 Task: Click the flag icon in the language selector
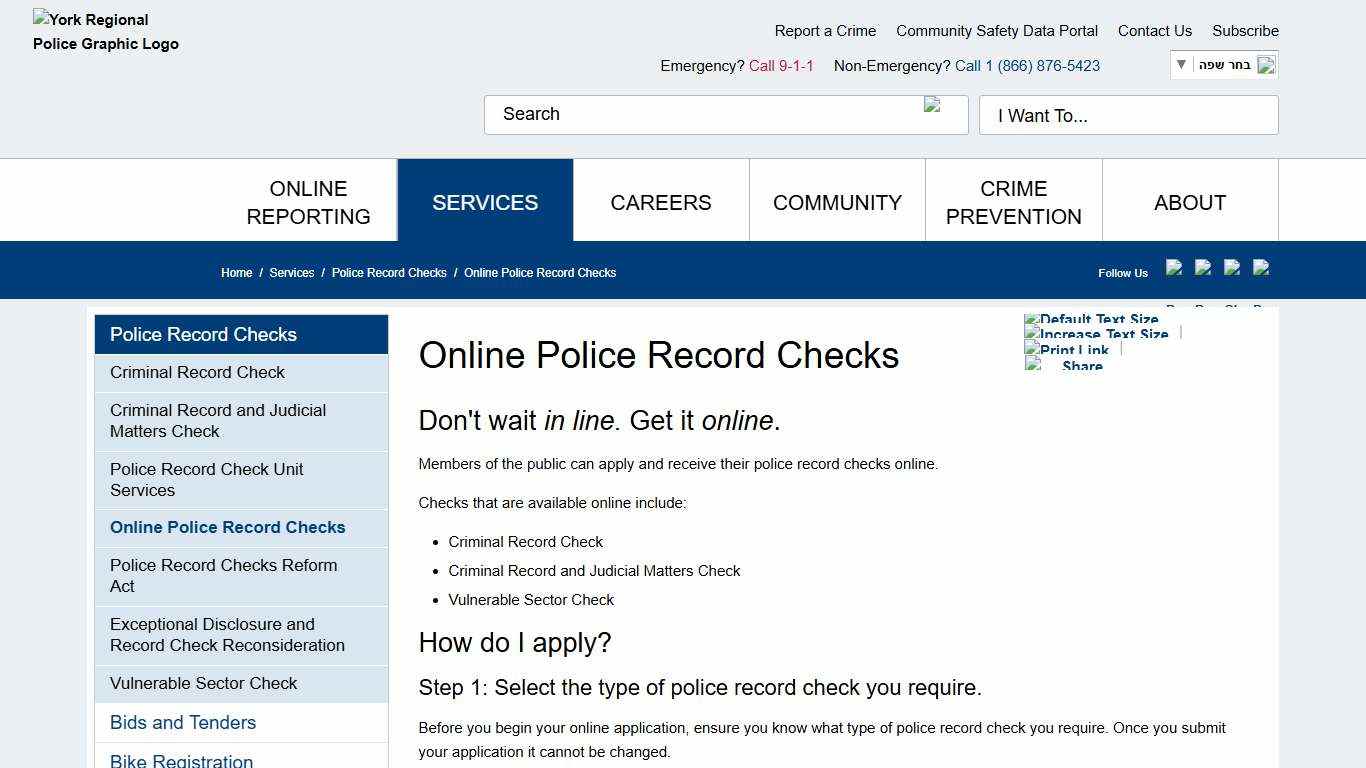pyautogui.click(x=1266, y=64)
